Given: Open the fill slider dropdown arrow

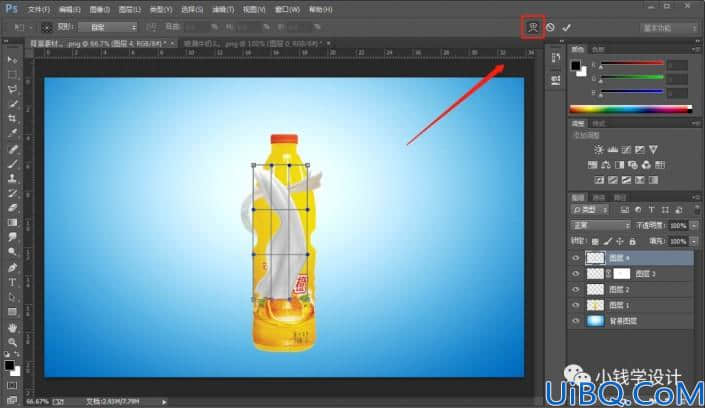Looking at the screenshot, I should 694,242.
